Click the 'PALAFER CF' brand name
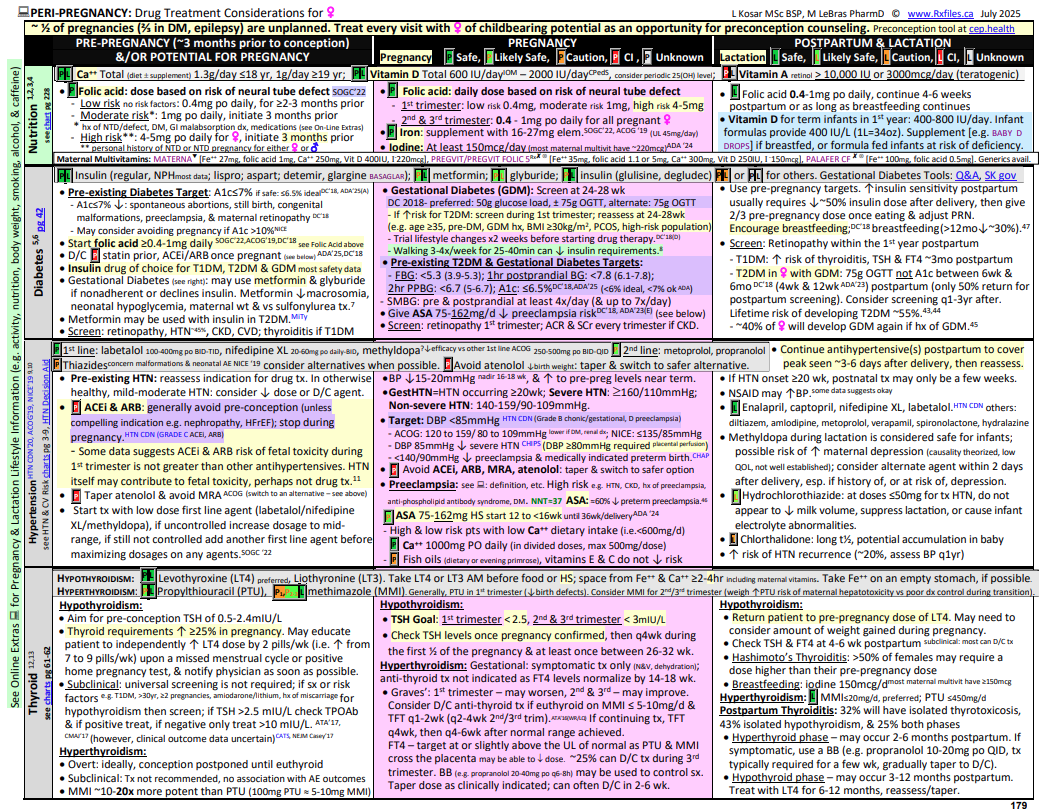The image size is (1040, 809). [828, 159]
